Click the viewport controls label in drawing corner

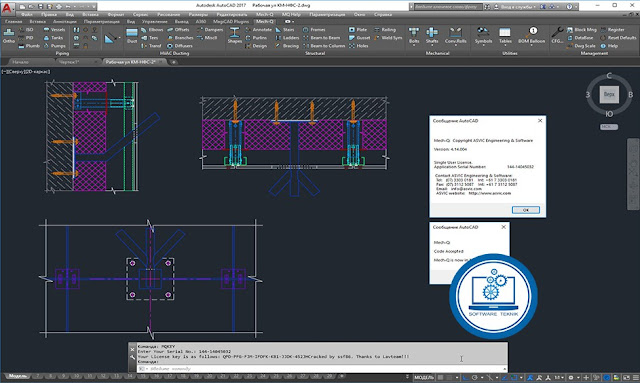coord(26,71)
